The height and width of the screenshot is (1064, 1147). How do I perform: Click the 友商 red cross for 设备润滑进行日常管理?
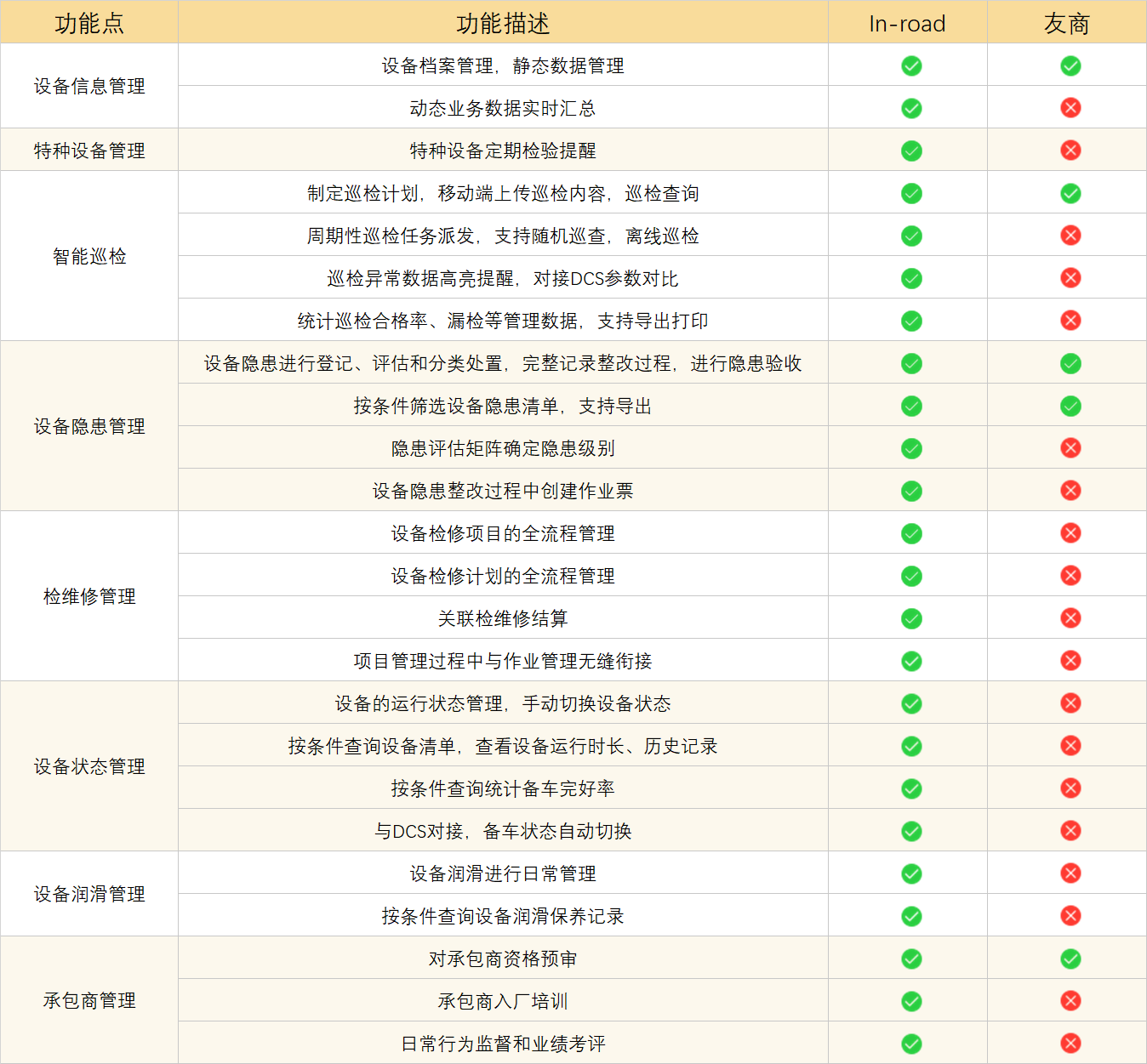(1070, 873)
